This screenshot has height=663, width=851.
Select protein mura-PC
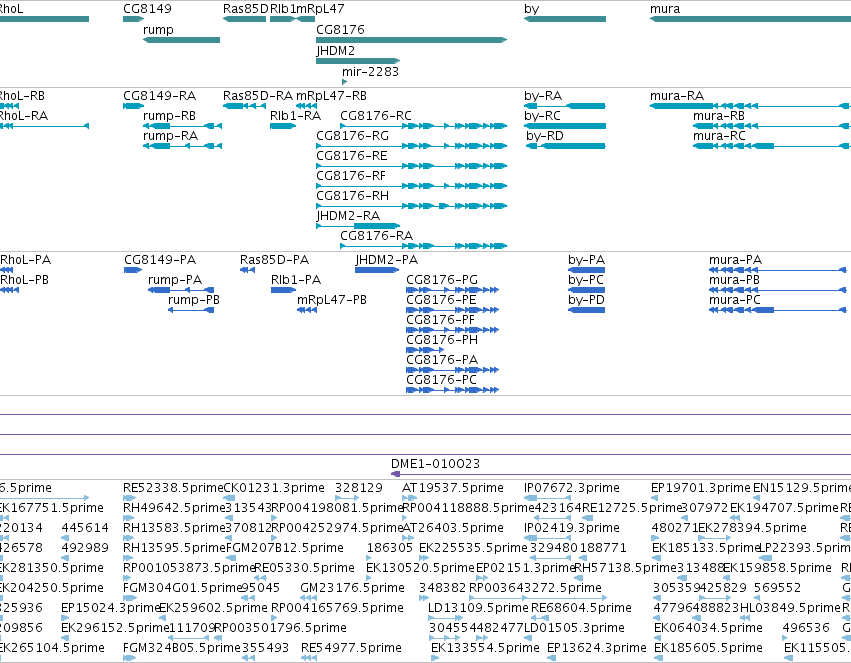[777, 310]
